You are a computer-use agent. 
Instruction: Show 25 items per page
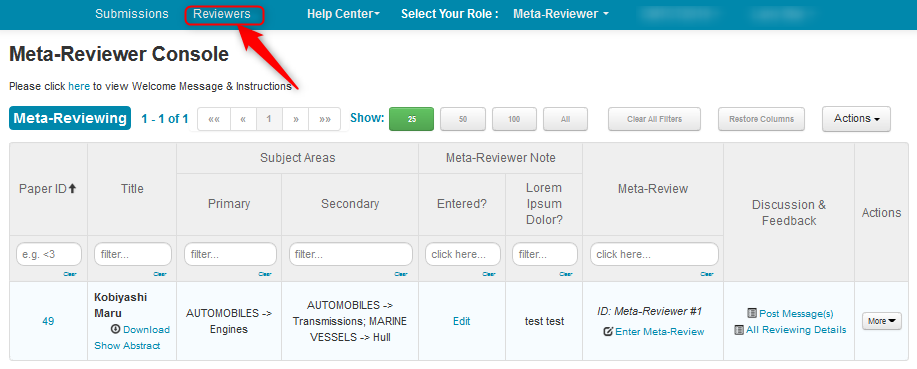point(412,119)
